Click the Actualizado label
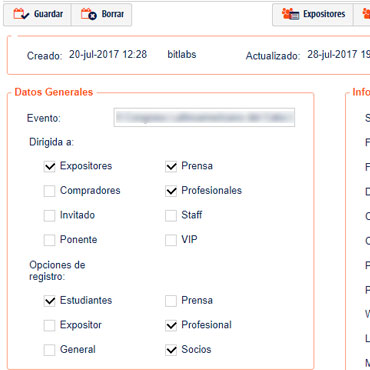The image size is (370, 370). pos(273,56)
